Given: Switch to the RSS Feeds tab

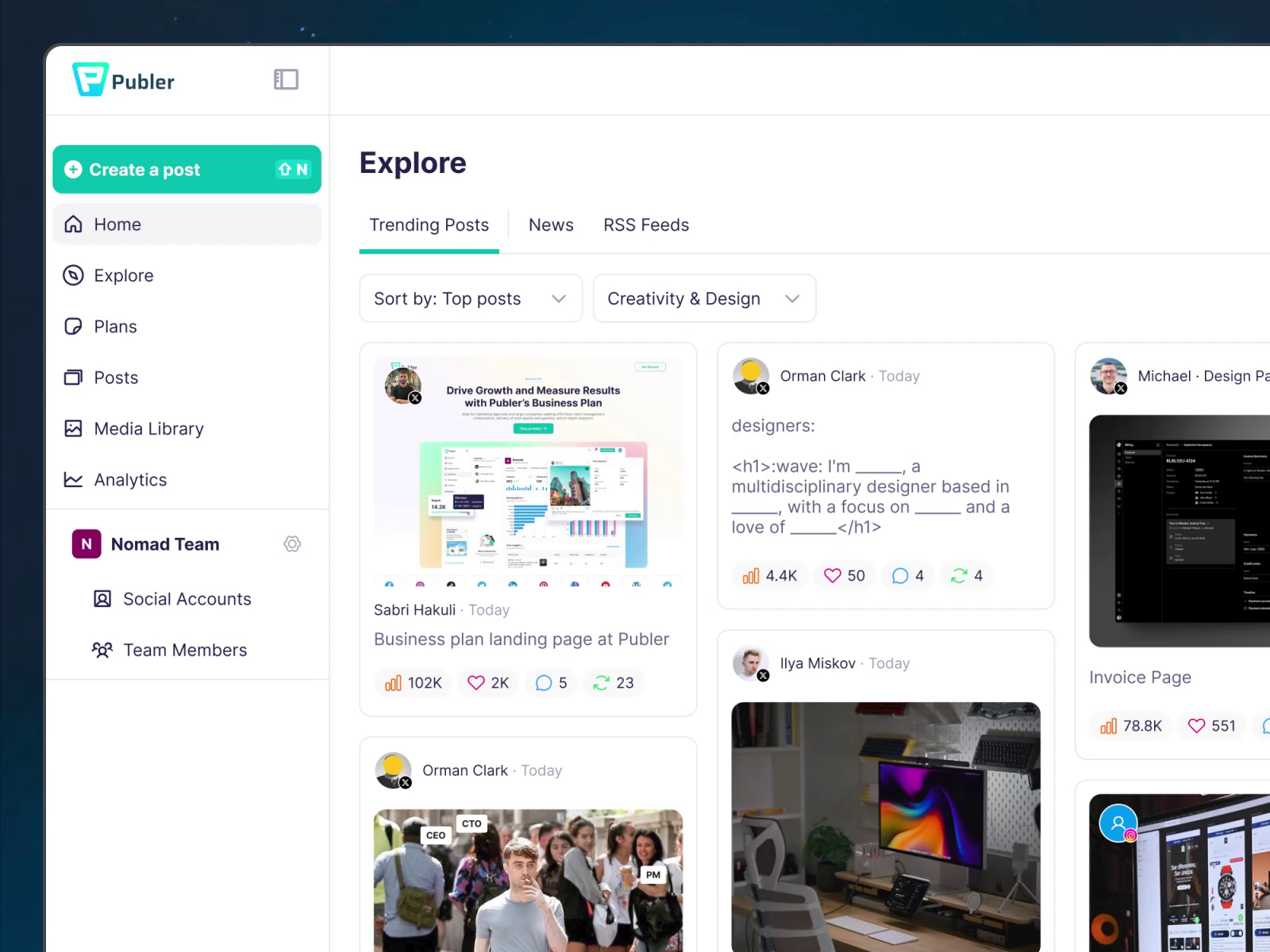Looking at the screenshot, I should click(x=646, y=225).
